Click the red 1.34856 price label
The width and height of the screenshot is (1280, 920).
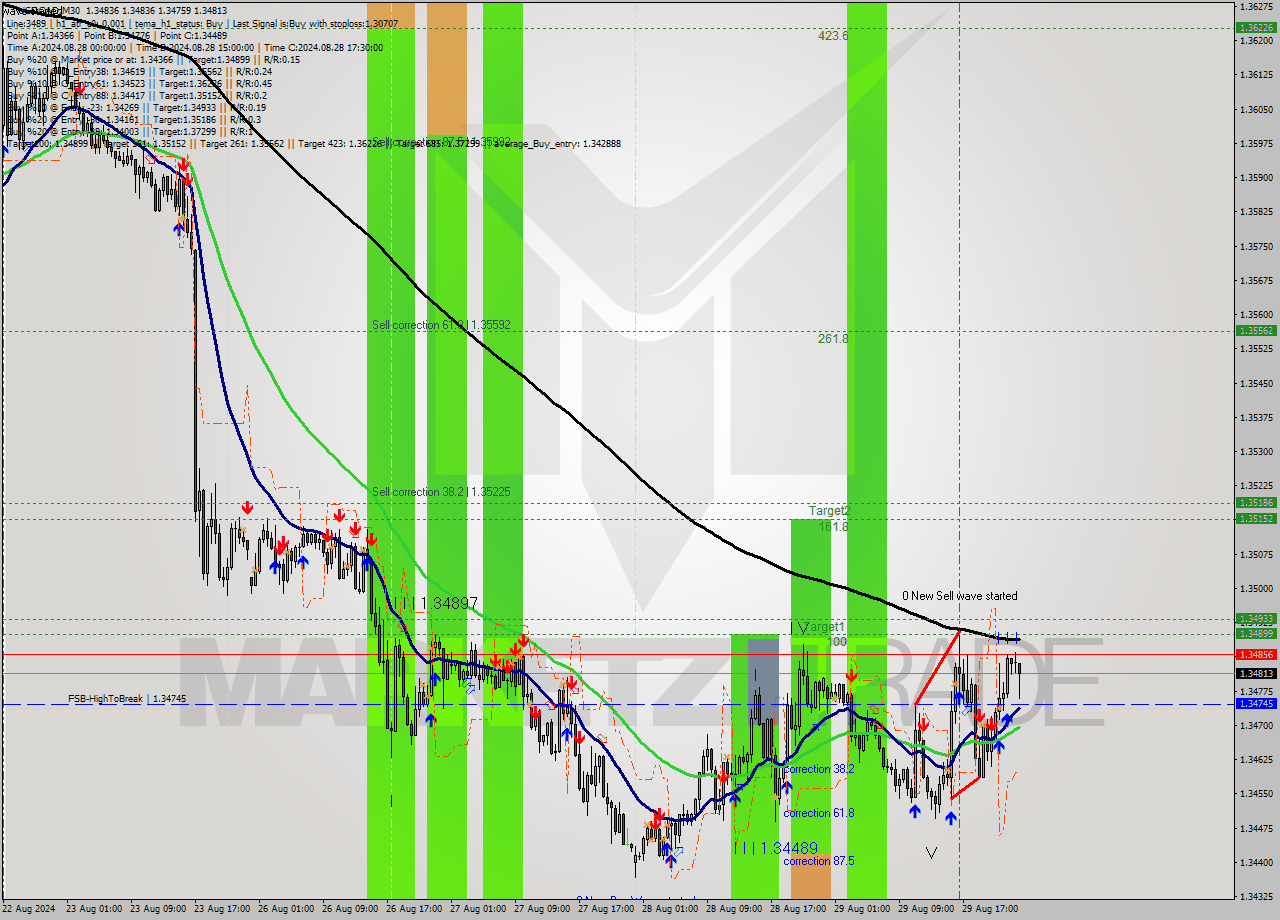pos(1255,654)
